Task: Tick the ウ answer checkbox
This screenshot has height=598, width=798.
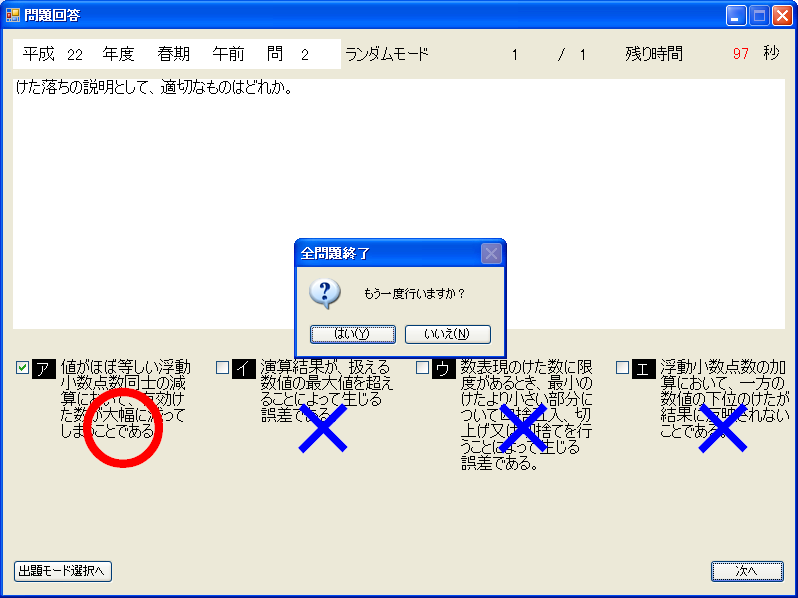Action: coord(423,367)
